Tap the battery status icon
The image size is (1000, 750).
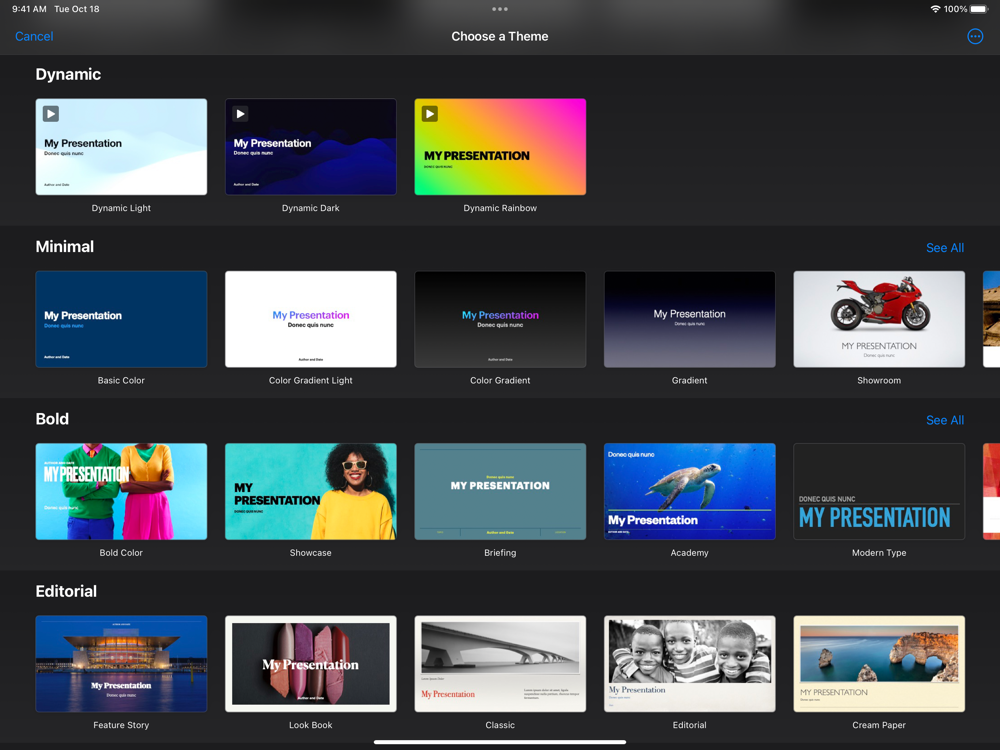click(x=979, y=9)
